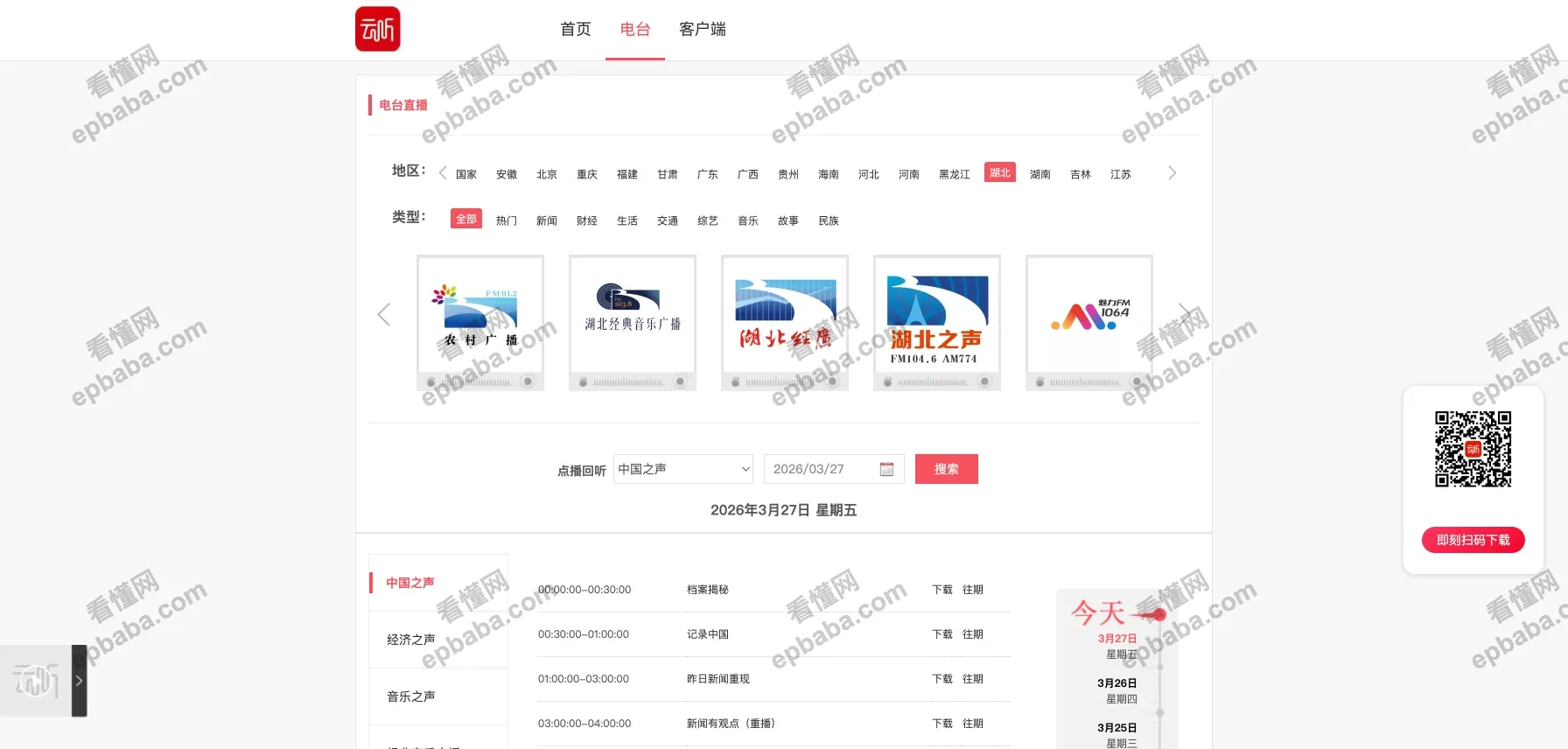Open the 魅力FM 106.4 station card
This screenshot has height=749, width=1568.
tap(1089, 323)
